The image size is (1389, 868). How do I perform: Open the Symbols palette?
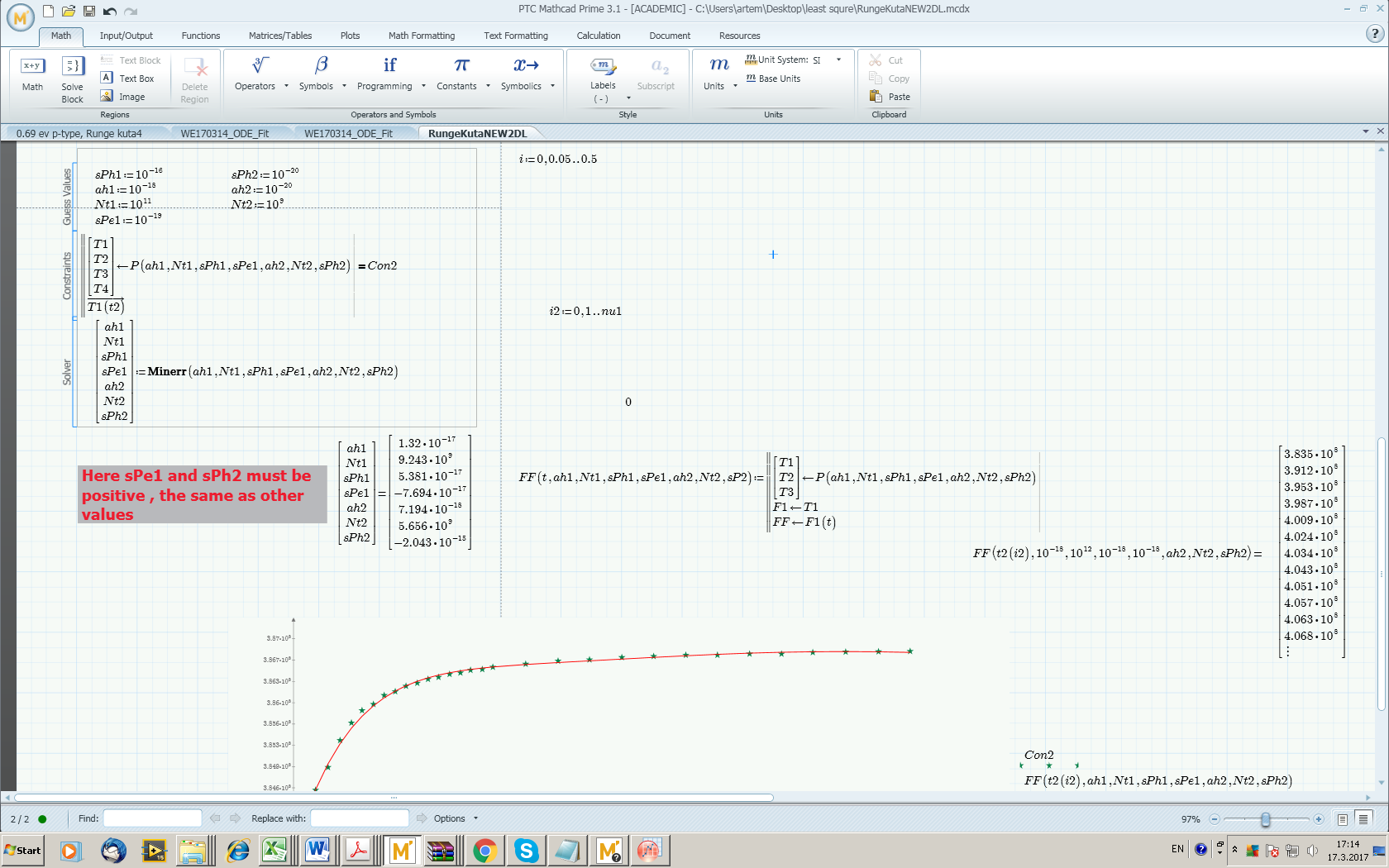(317, 73)
